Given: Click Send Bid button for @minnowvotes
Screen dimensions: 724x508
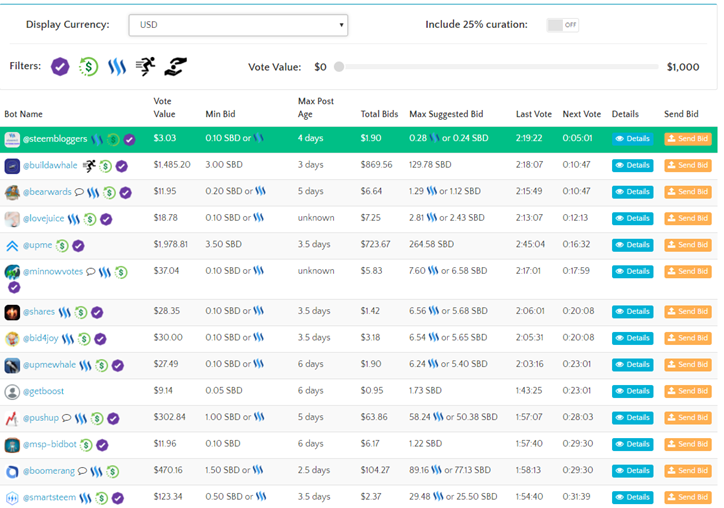Looking at the screenshot, I should point(688,271).
